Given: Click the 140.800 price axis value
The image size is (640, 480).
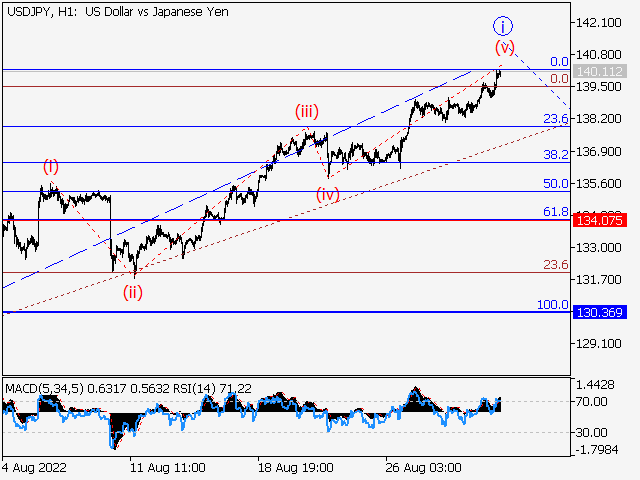Looking at the screenshot, I should 598,54.
